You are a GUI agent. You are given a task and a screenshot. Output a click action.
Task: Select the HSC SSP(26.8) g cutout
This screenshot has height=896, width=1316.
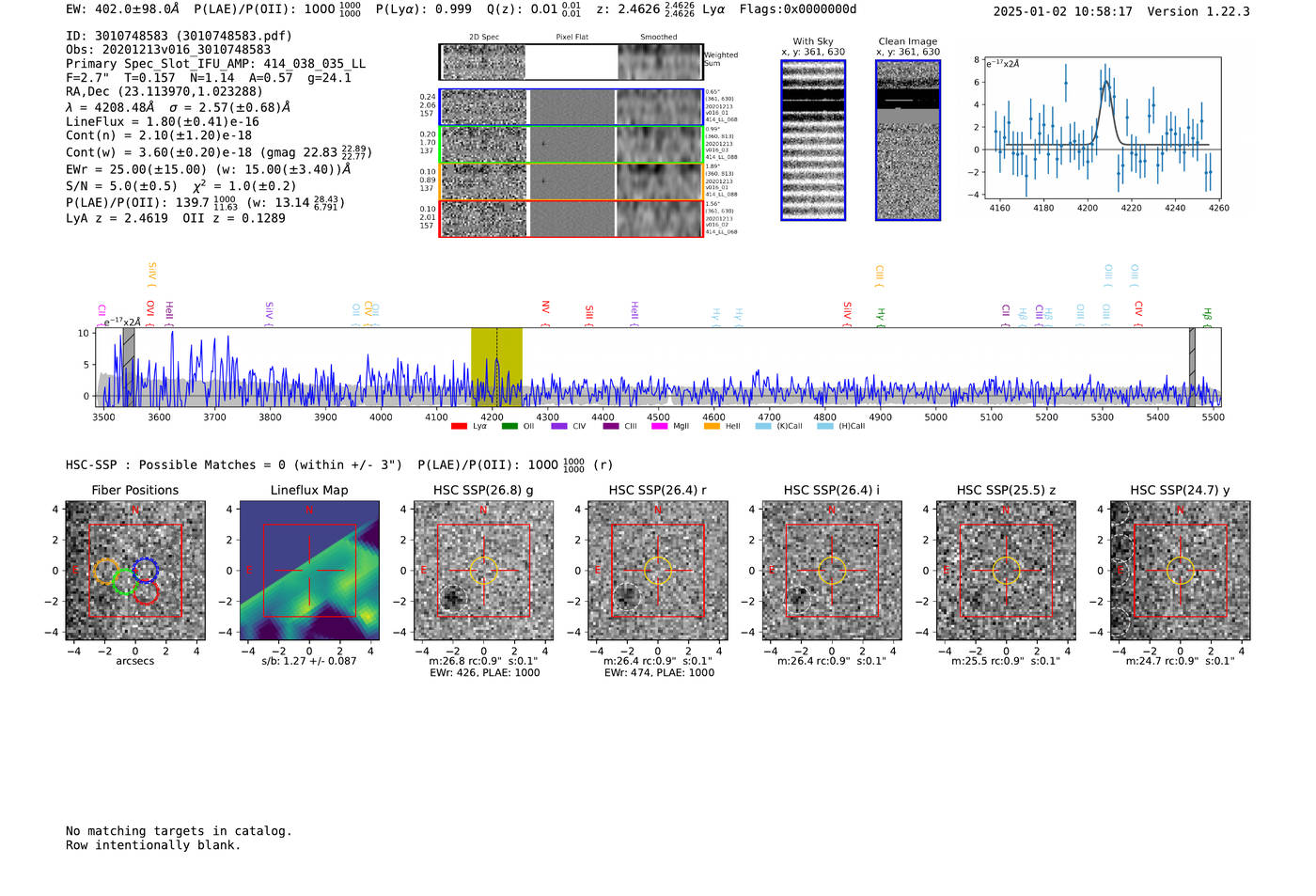[x=483, y=571]
